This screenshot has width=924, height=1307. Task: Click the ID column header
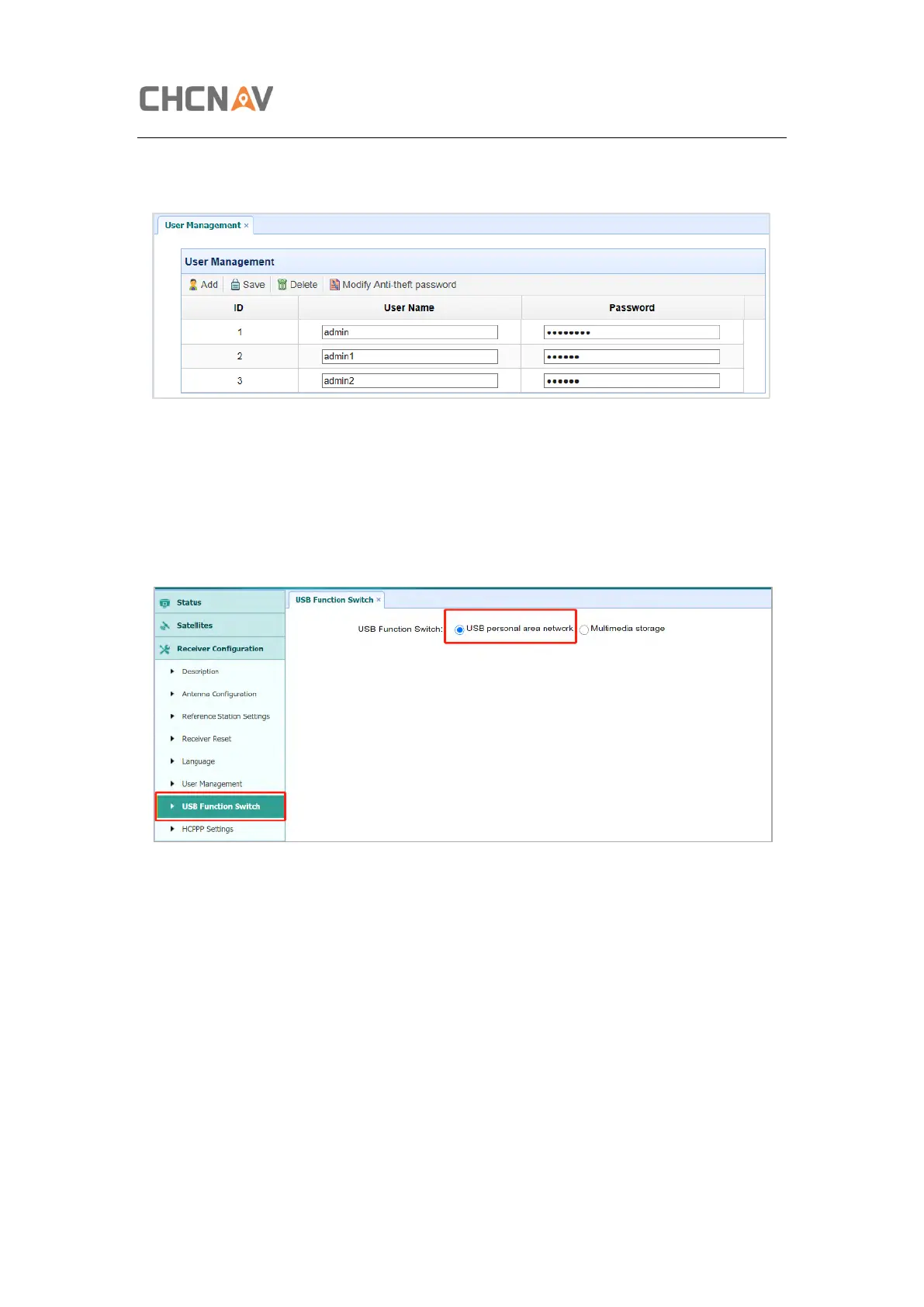[x=239, y=308]
